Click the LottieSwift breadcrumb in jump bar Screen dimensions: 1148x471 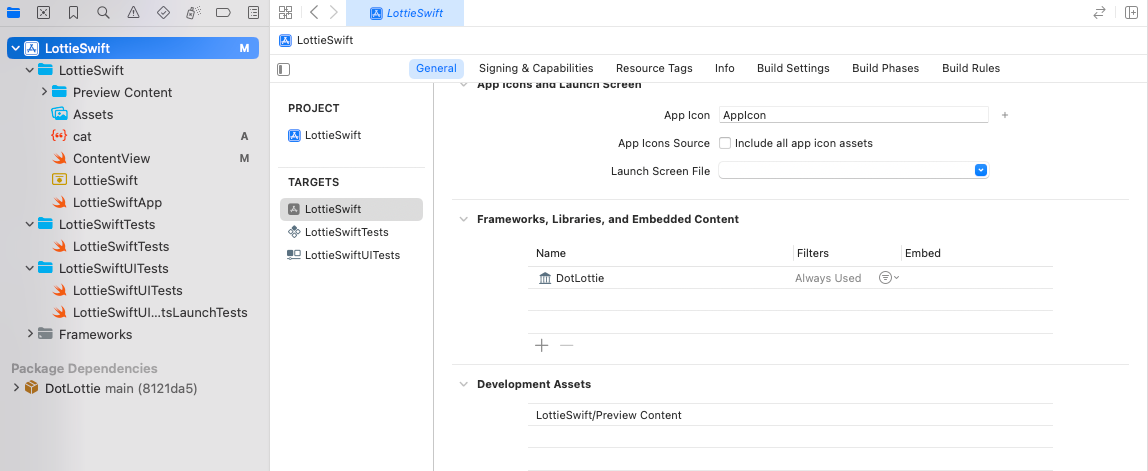tap(316, 40)
